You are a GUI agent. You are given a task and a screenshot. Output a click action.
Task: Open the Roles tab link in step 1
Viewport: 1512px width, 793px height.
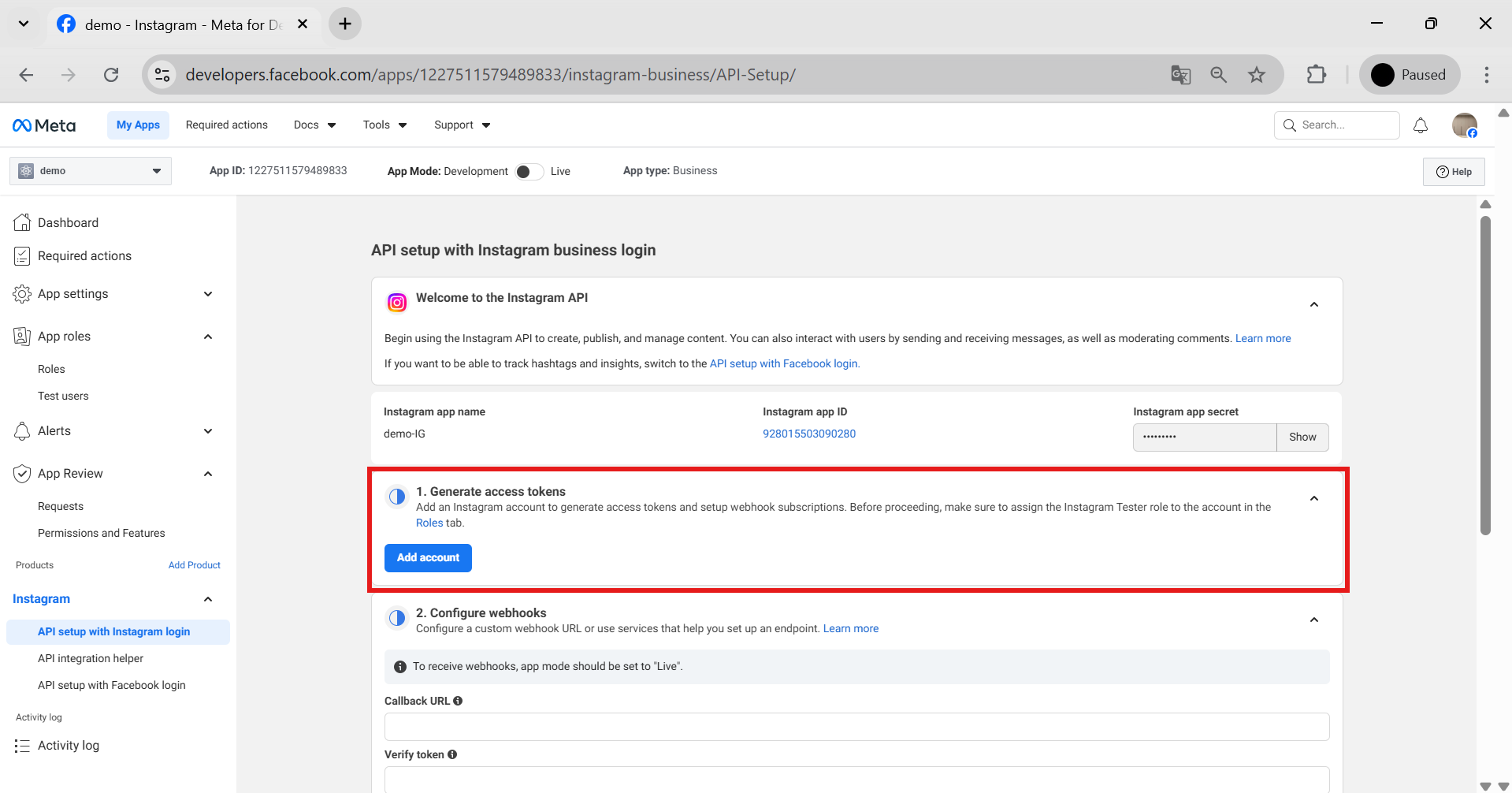(429, 523)
